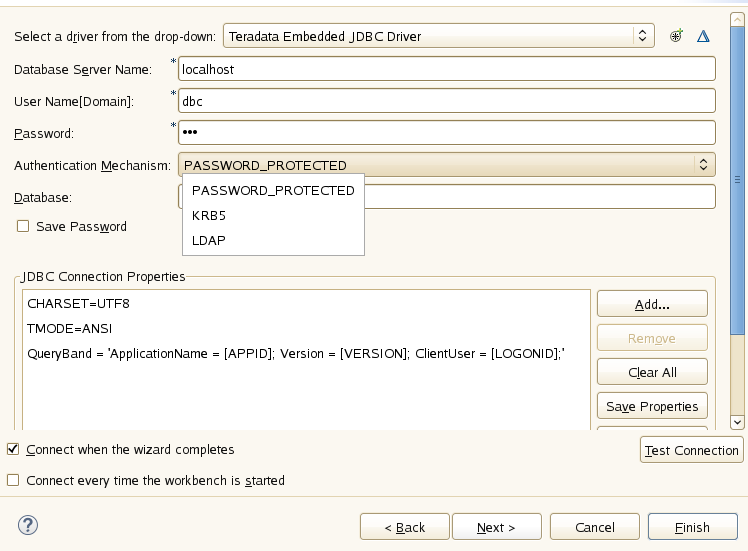Screen dimensions: 748x551
Task: Open the Teradata Embedded JDBC Driver drop-down
Action: point(438,36)
